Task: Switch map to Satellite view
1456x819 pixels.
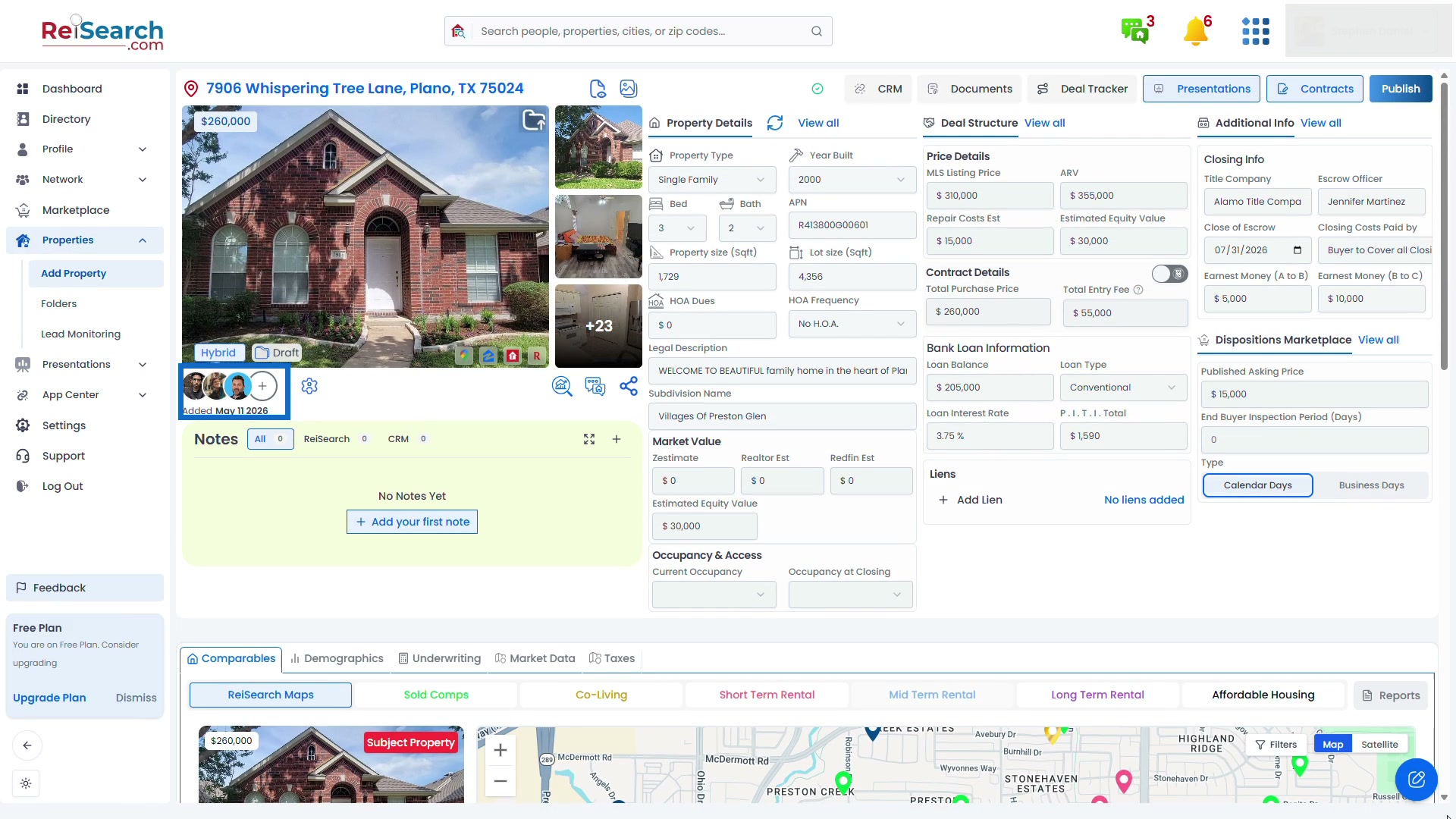Action: point(1379,745)
